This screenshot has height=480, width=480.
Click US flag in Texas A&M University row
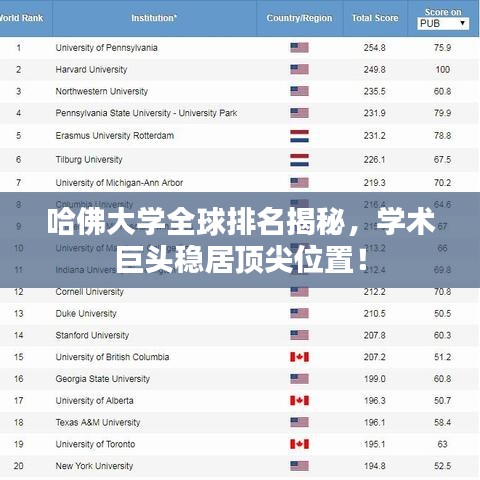(299, 422)
